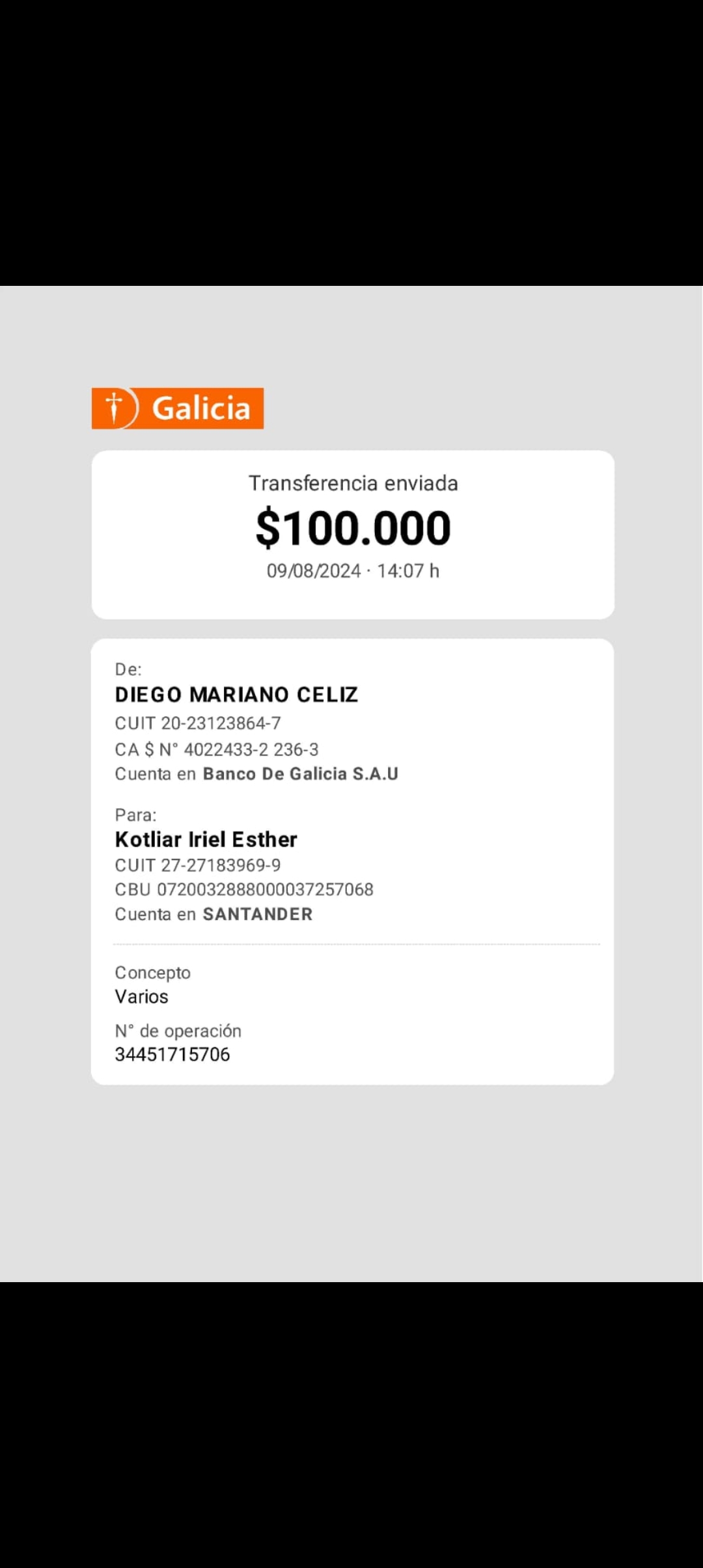Tap the sender CUIT 20-23123864-7
Screen dimensions: 703x1568
(x=198, y=723)
